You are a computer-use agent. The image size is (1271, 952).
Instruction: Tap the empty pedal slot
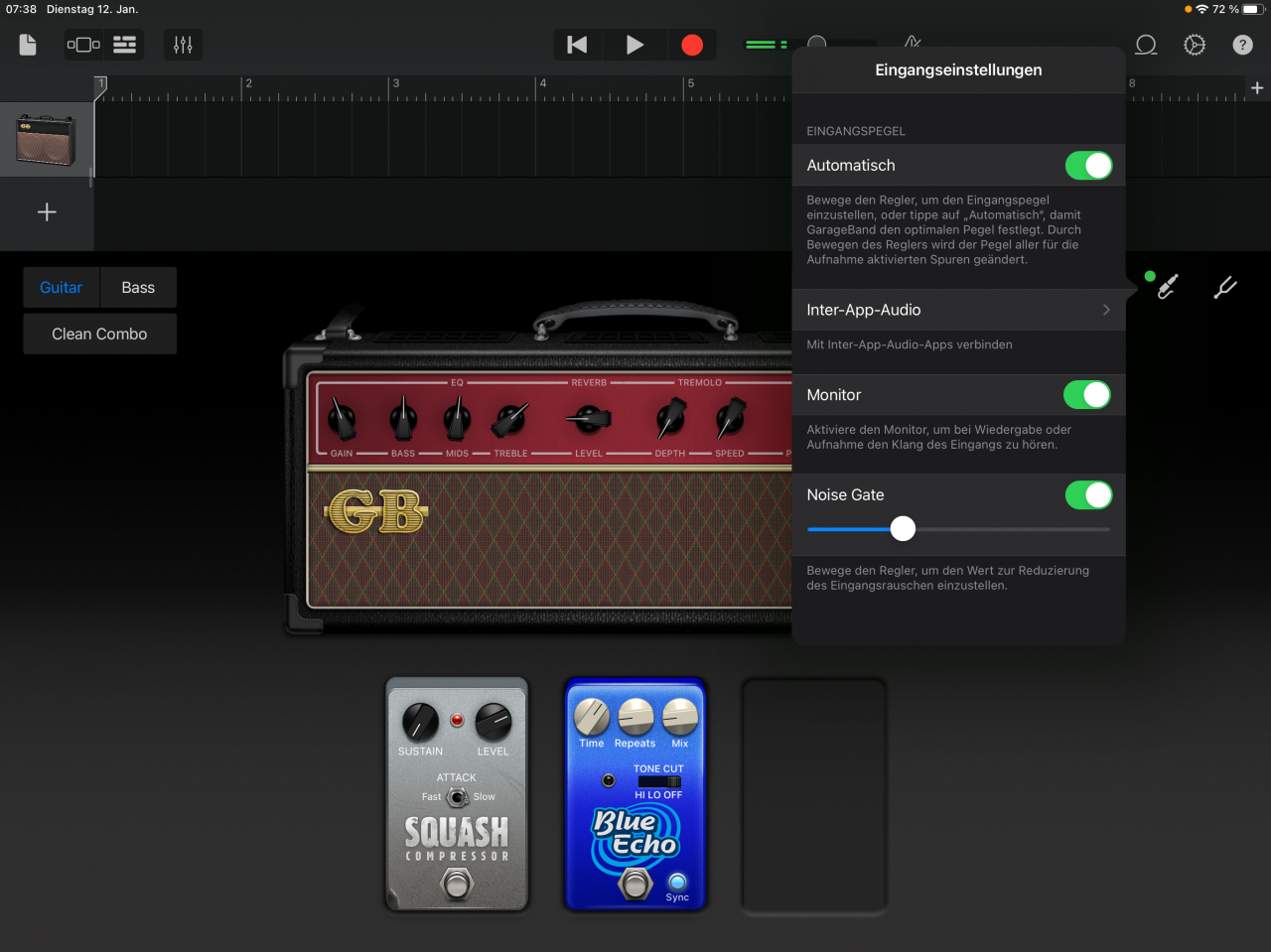point(814,795)
